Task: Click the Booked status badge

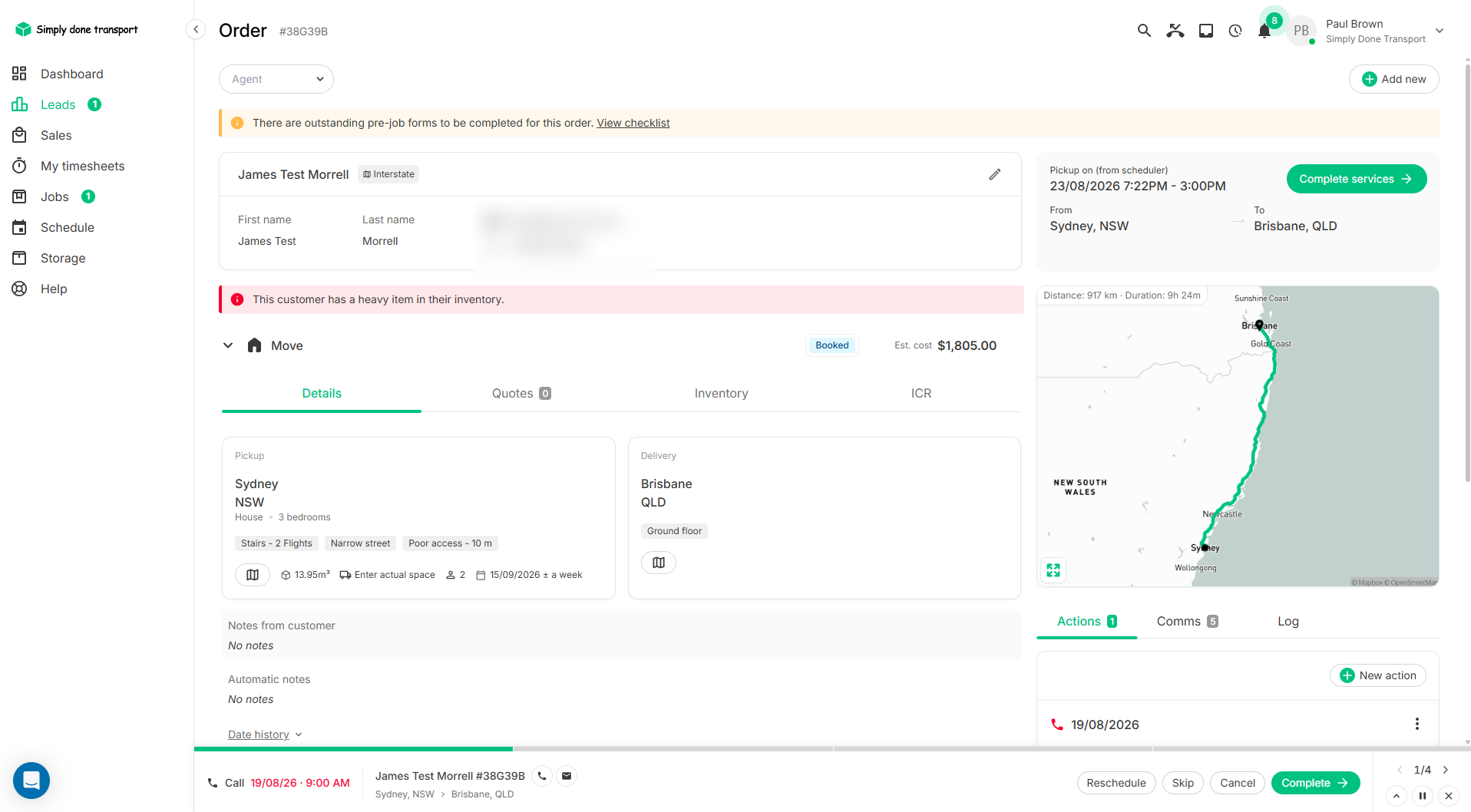Action: [x=831, y=345]
